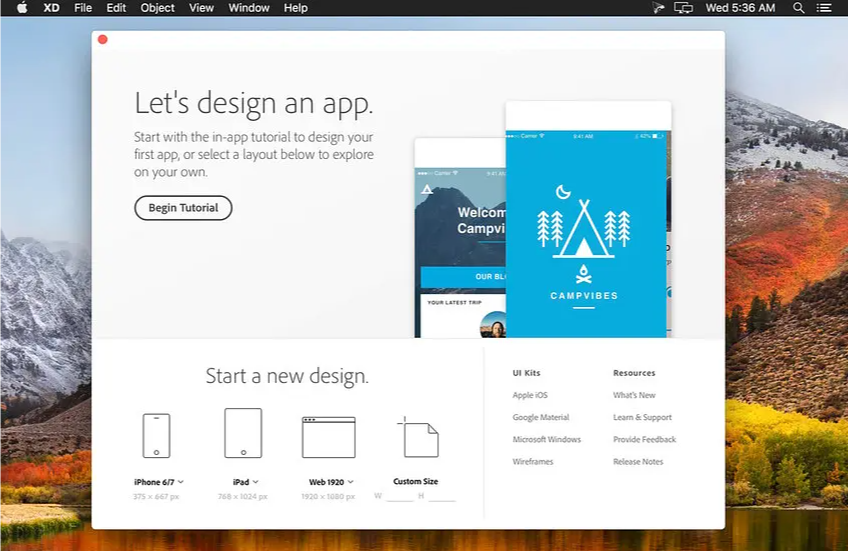Open Notification Center list icon
The height and width of the screenshot is (551, 848).
tap(824, 8)
